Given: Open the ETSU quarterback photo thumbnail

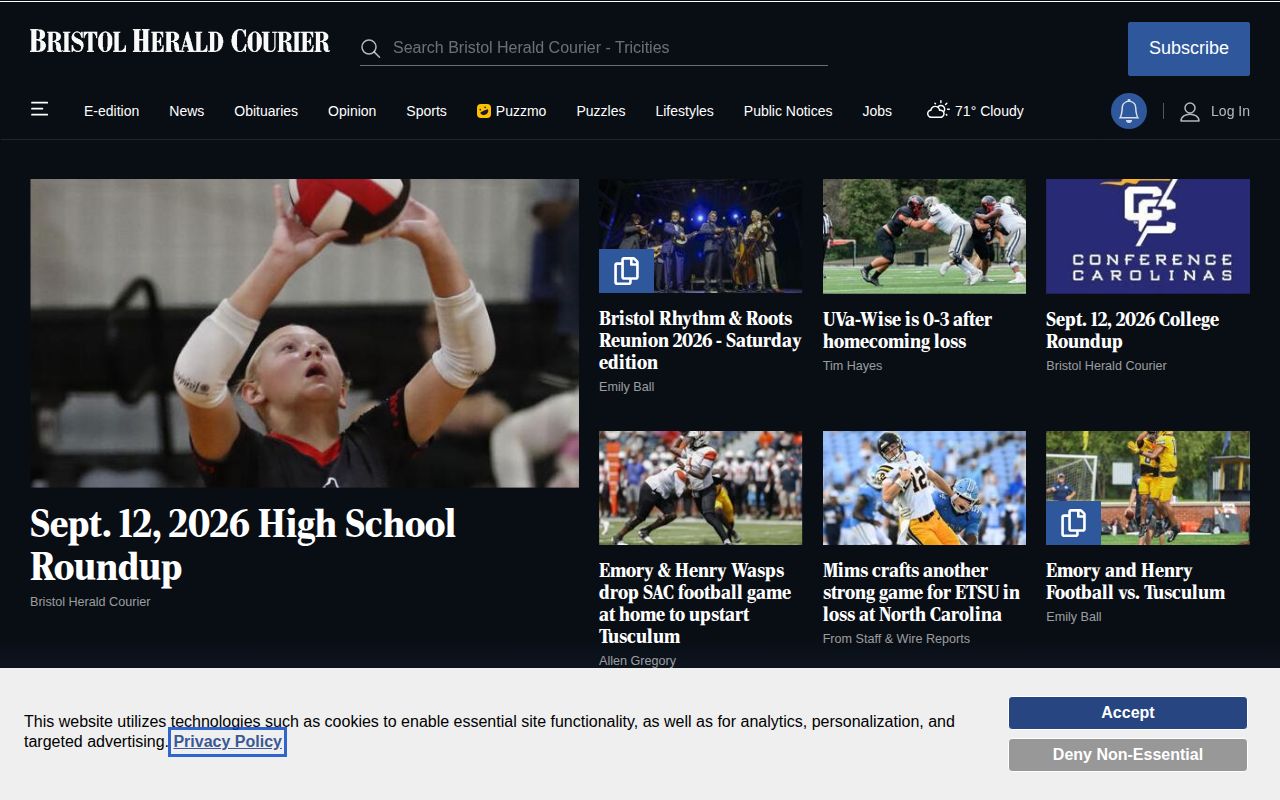Looking at the screenshot, I should click(x=924, y=488).
